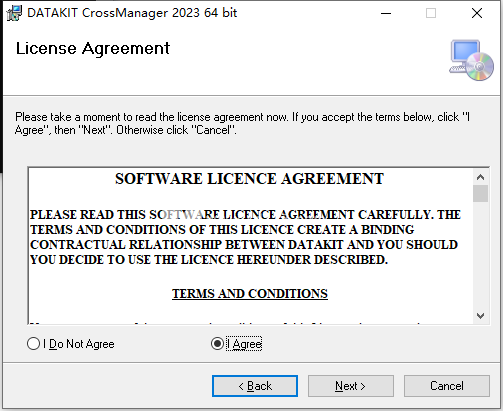
Task: Cancel the installation with the Cancel button
Action: pyautogui.click(x=447, y=386)
